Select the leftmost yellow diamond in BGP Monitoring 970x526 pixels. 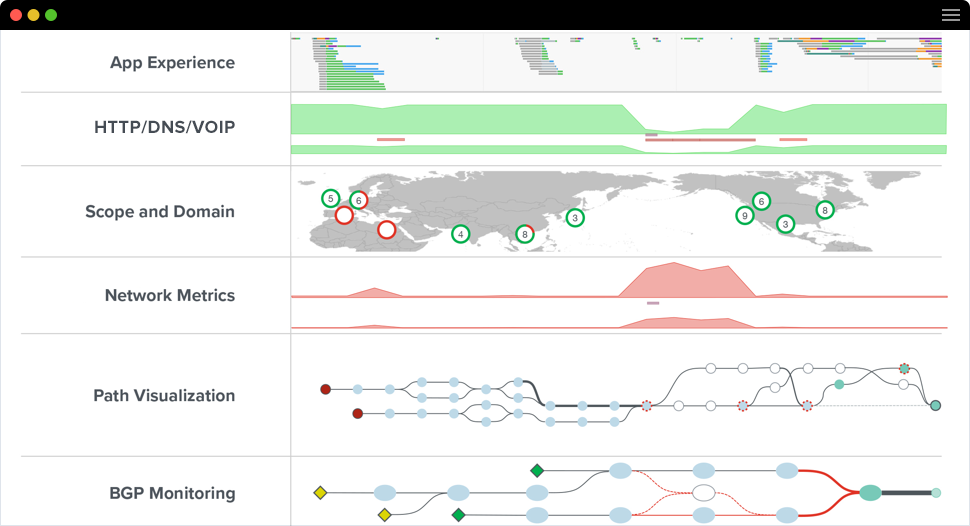pyautogui.click(x=320, y=492)
